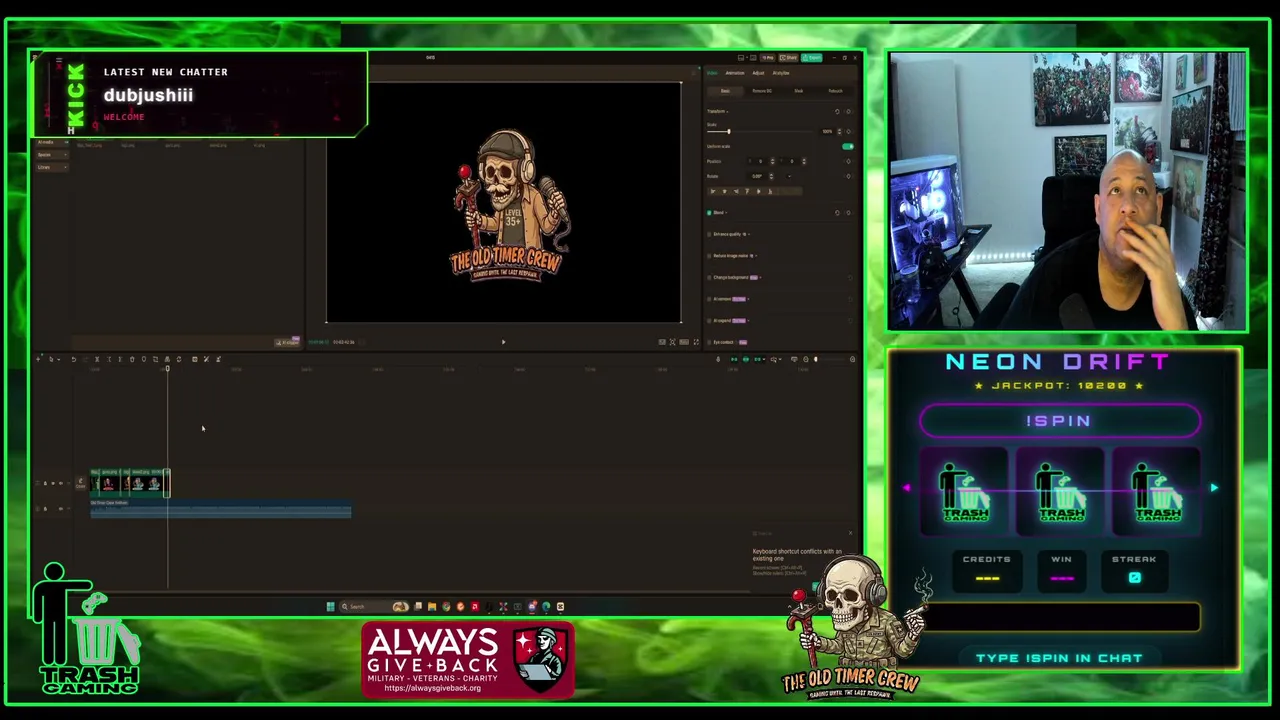Expand the AI remove options arrow

pyautogui.click(x=748, y=299)
